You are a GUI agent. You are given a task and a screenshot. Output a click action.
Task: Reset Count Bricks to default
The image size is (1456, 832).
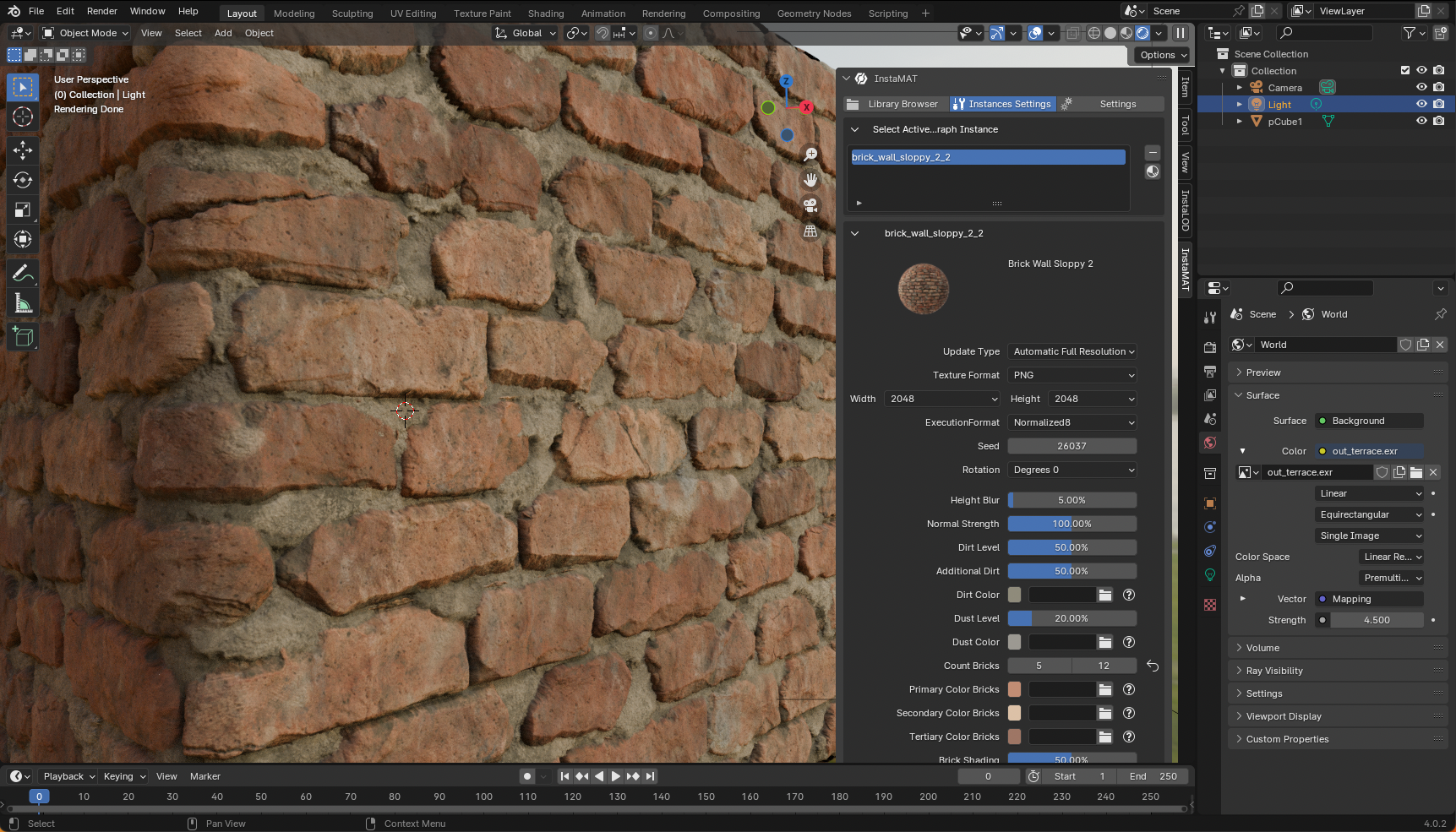pos(1153,666)
